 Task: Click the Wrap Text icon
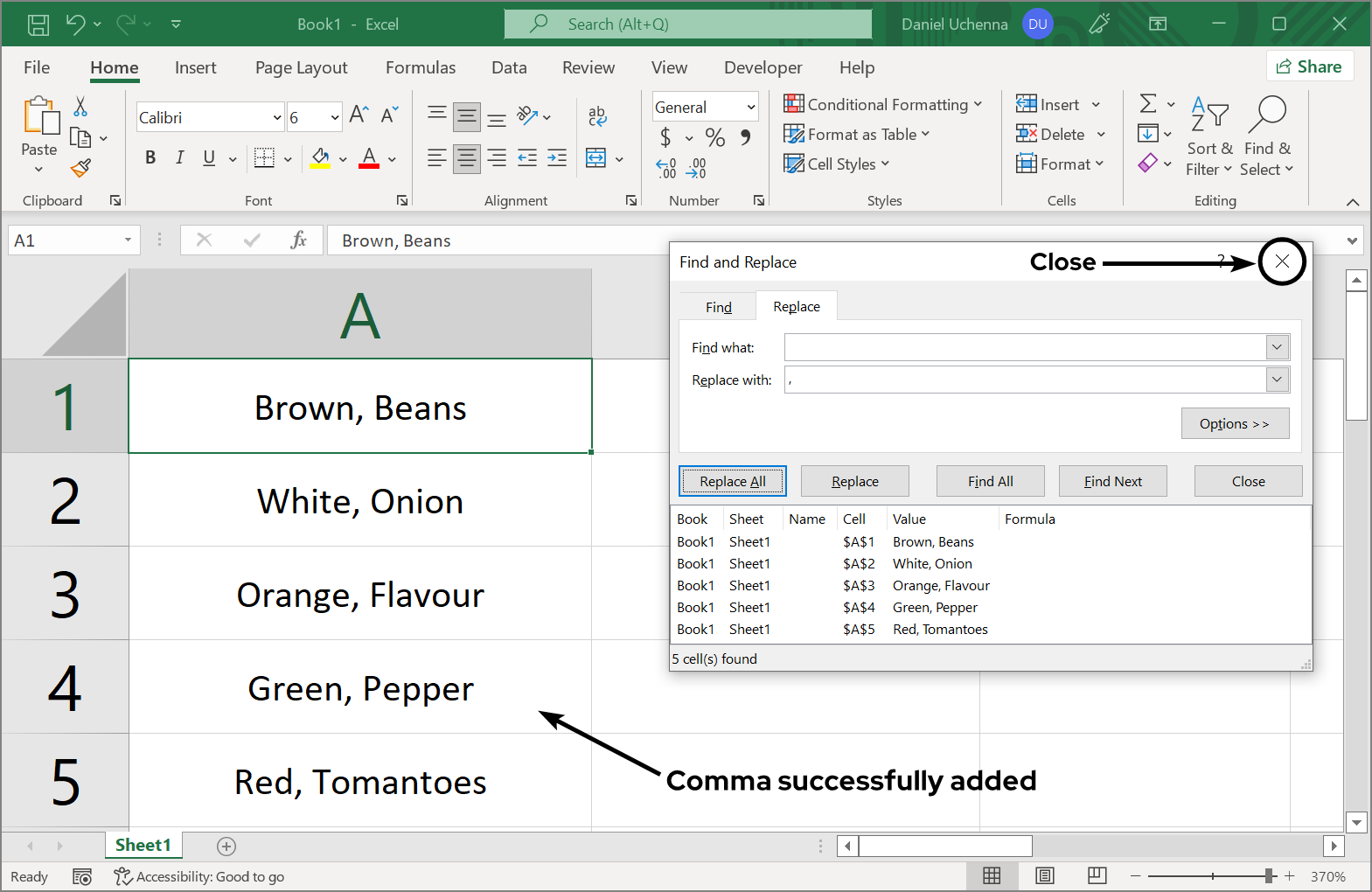(597, 115)
